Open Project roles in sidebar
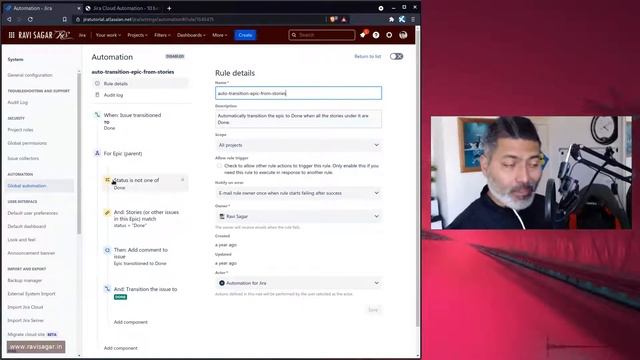Screen dimensions: 640x360 point(20,130)
